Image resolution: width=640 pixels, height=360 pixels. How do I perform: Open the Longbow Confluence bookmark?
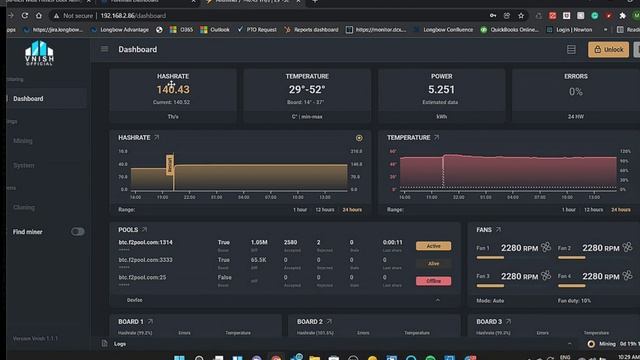pyautogui.click(x=444, y=30)
